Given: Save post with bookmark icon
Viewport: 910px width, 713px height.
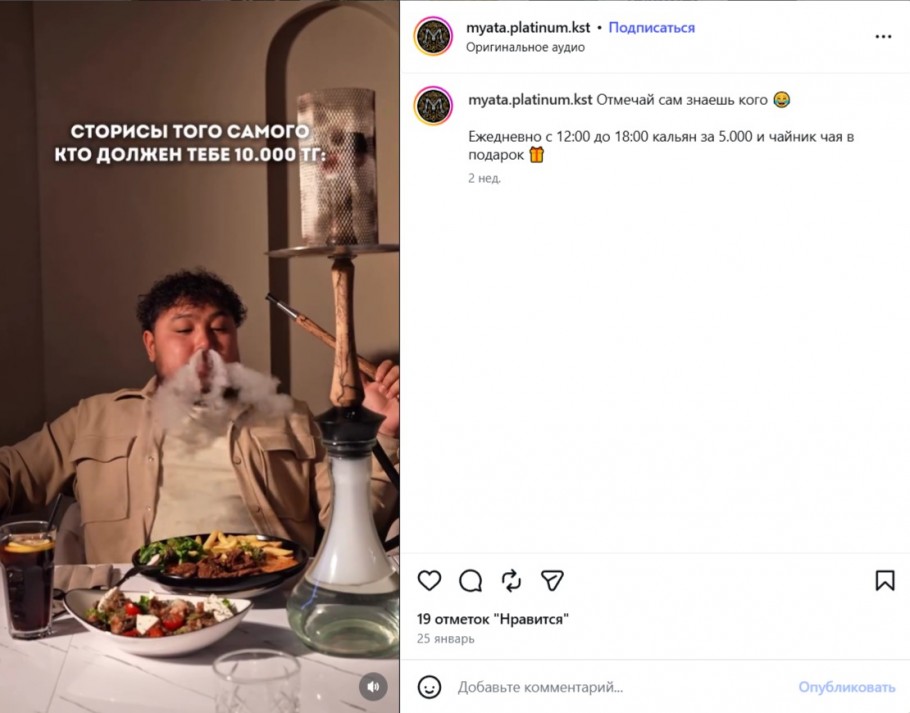Looking at the screenshot, I should click(x=885, y=580).
